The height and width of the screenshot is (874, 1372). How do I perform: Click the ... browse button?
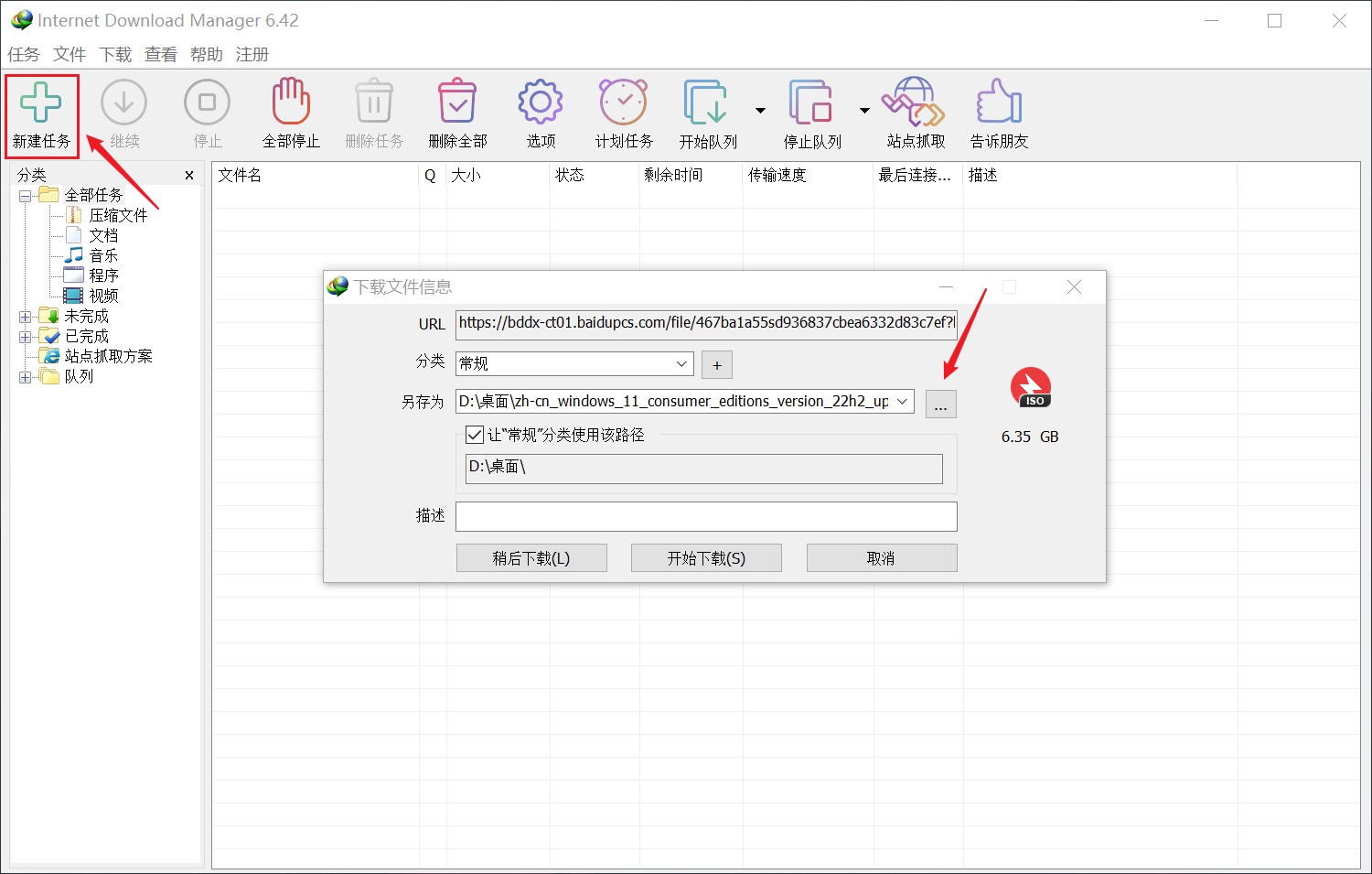click(941, 404)
